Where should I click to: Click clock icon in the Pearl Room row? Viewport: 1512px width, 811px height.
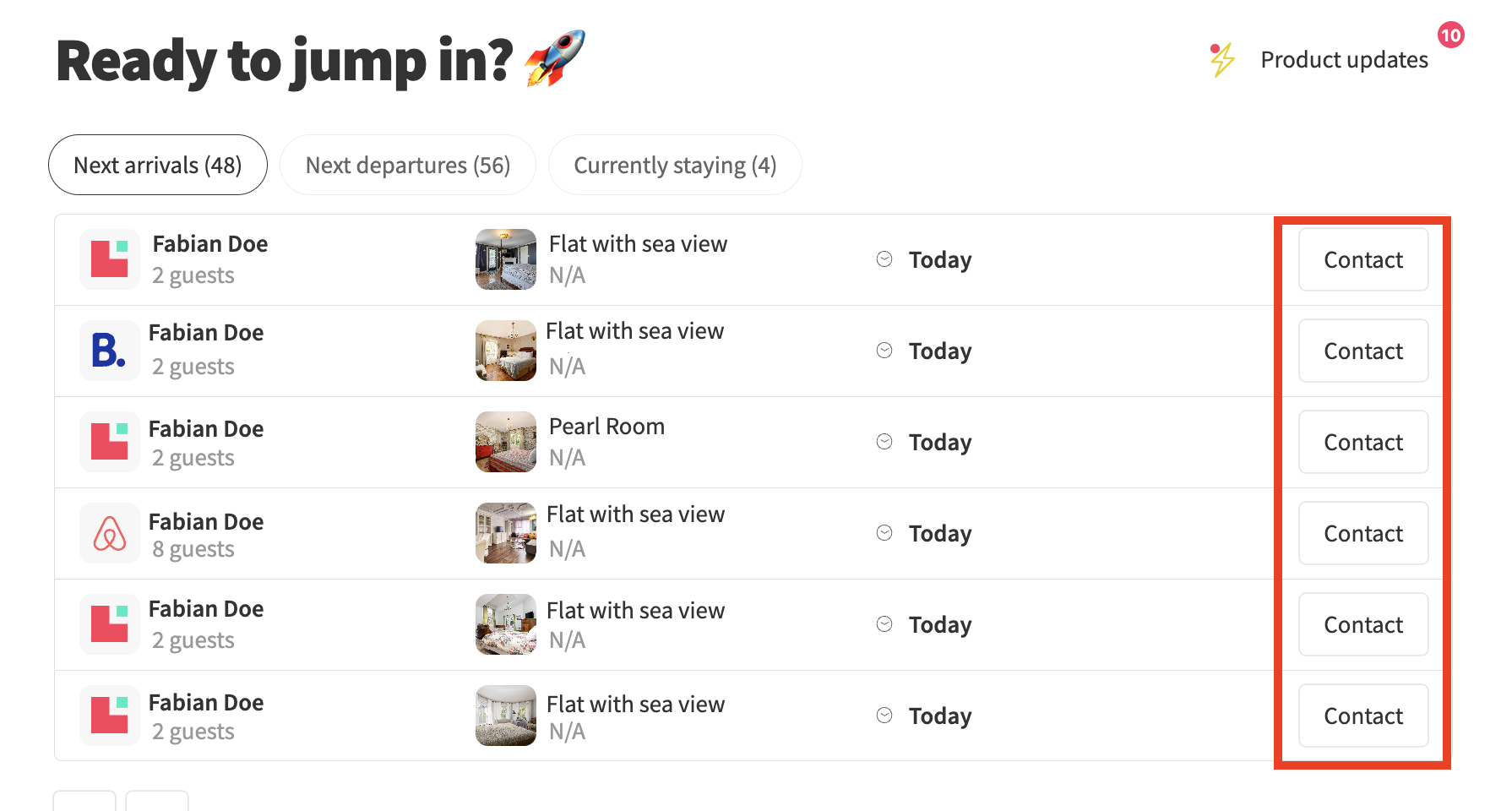coord(884,442)
